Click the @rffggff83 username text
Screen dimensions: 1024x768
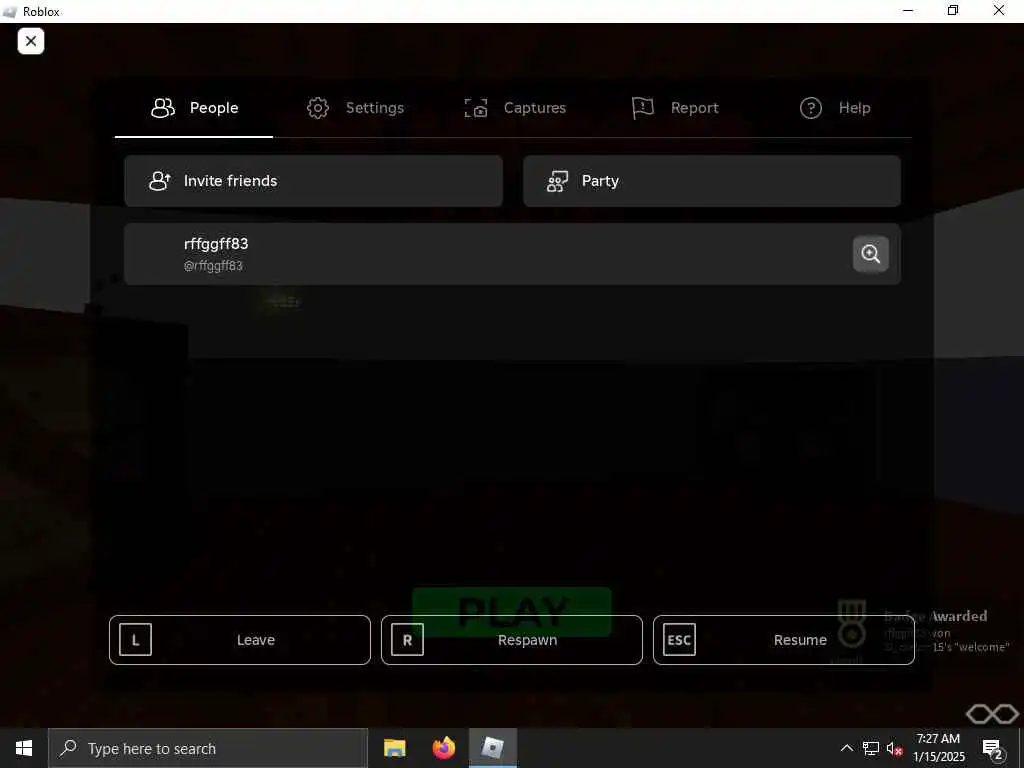(213, 266)
